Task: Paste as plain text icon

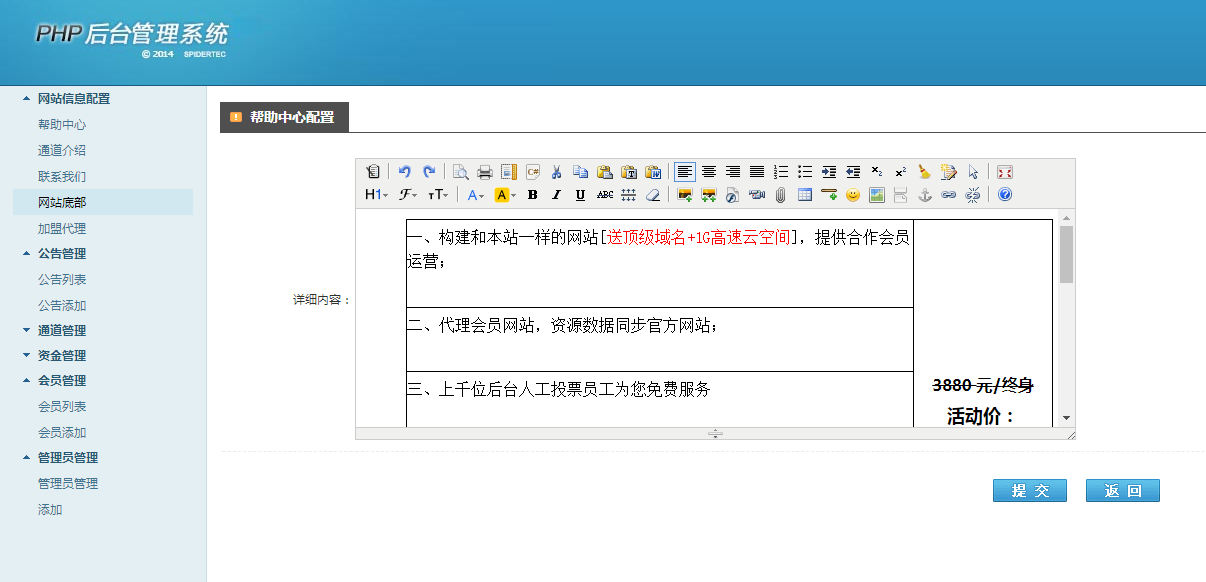Action: pyautogui.click(x=629, y=171)
